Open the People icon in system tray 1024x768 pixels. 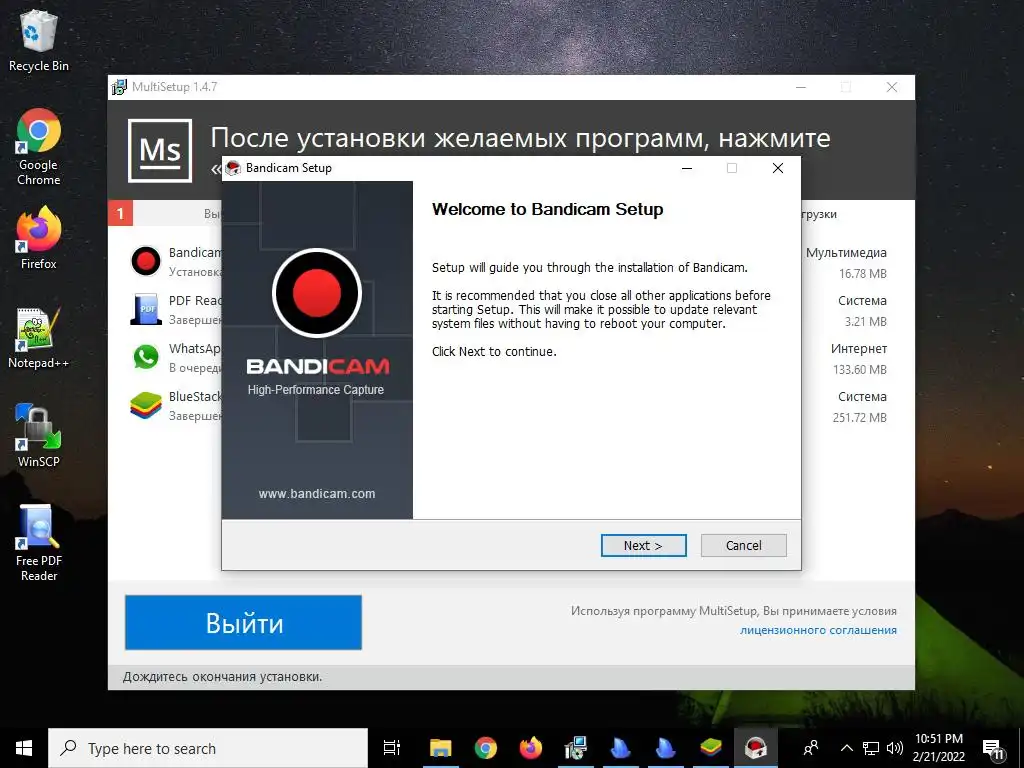click(x=811, y=748)
